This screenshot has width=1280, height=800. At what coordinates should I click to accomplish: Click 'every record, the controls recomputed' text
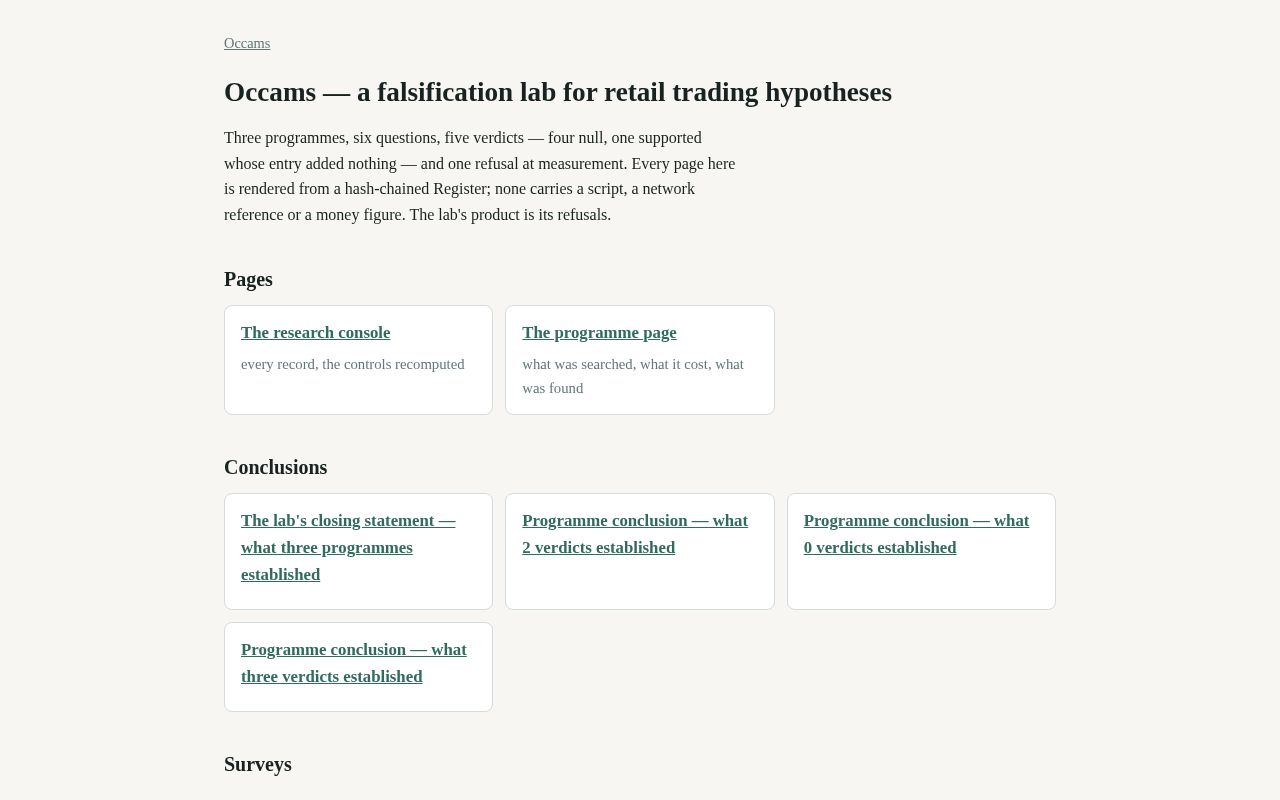(353, 364)
